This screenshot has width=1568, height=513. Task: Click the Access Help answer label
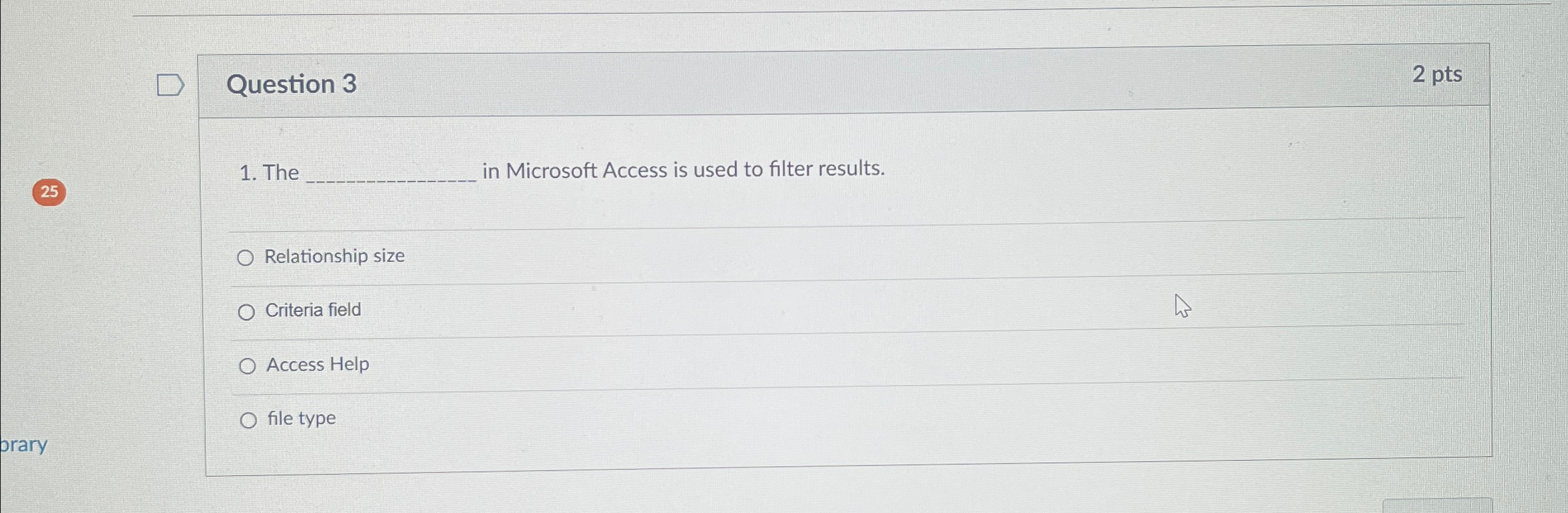317,364
